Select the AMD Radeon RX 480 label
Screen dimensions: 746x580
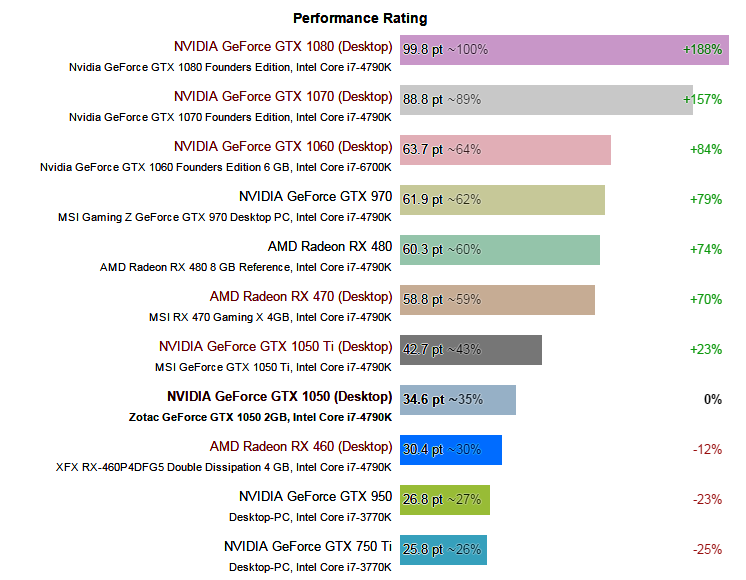(x=330, y=246)
